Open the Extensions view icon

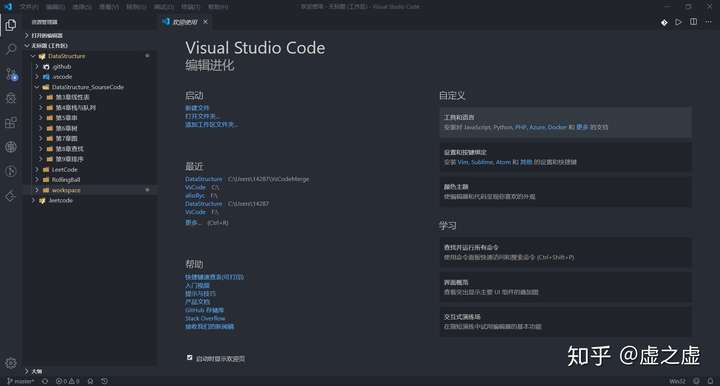pos(11,123)
